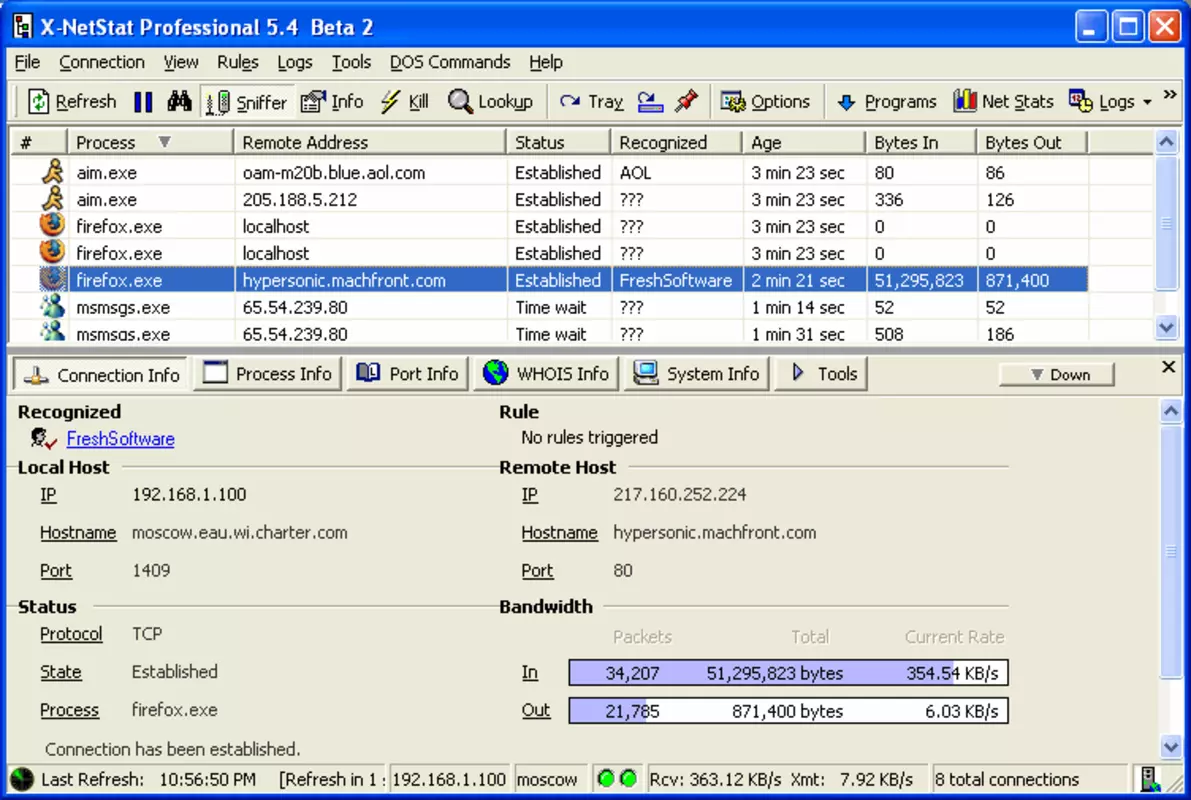The width and height of the screenshot is (1191, 800).
Task: Click the connection list's scroll-down arrow
Action: point(1167,327)
